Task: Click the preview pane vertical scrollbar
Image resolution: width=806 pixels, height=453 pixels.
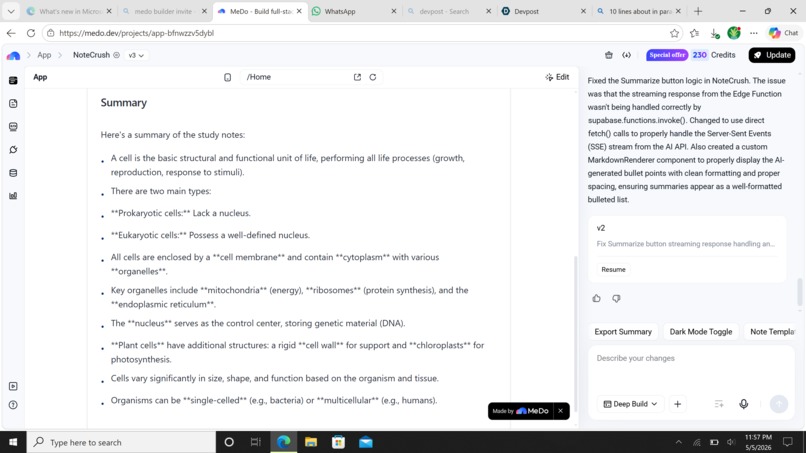Action: click(575, 333)
